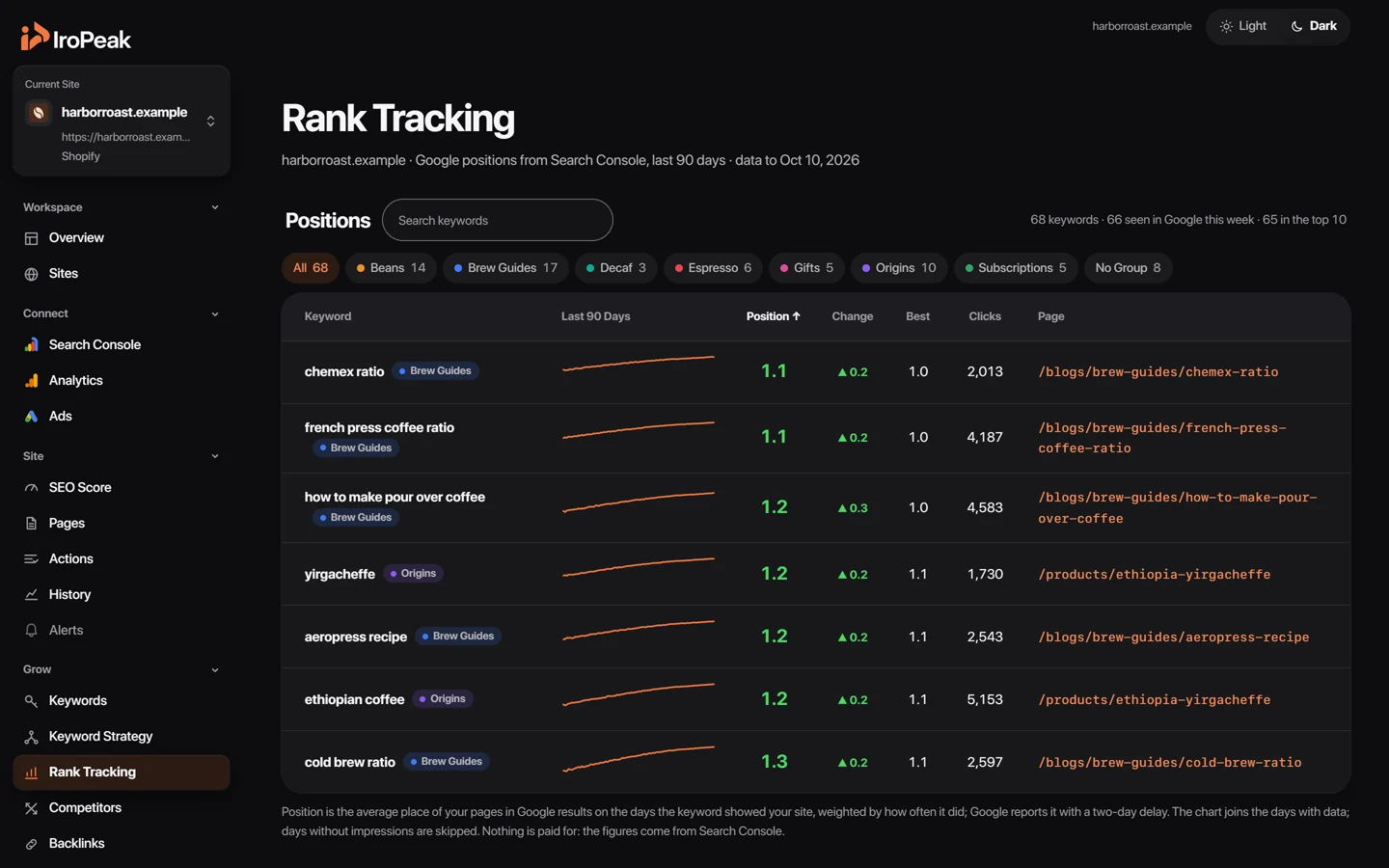This screenshot has height=868, width=1389.
Task: Click the harborroast site avatar icon
Action: [x=39, y=113]
